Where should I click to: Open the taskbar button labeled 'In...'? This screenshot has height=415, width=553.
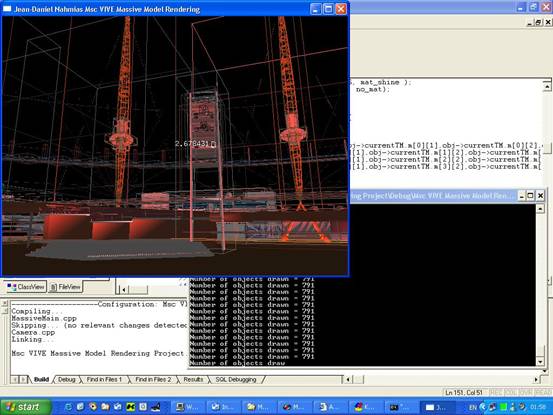pyautogui.click(x=223, y=407)
